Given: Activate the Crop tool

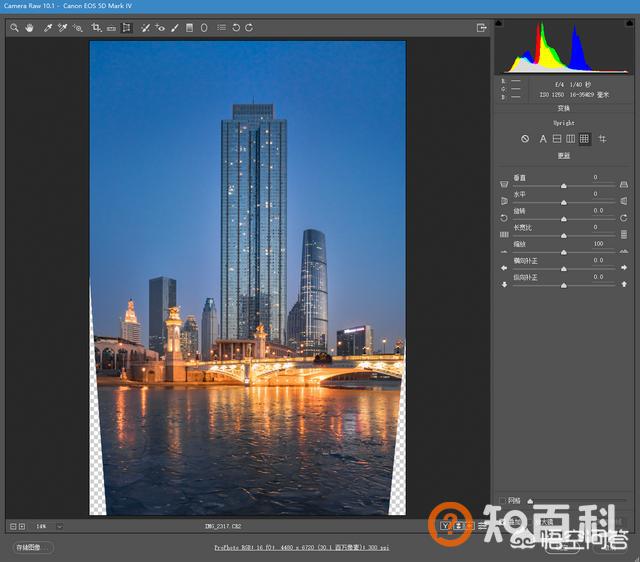Looking at the screenshot, I should pos(96,28).
